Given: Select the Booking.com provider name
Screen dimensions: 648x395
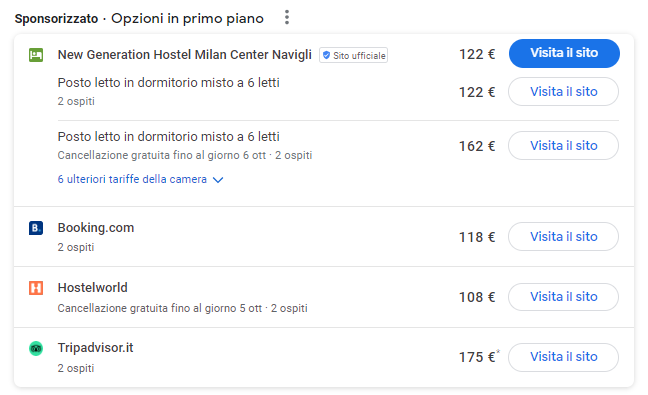Looking at the screenshot, I should point(96,228).
